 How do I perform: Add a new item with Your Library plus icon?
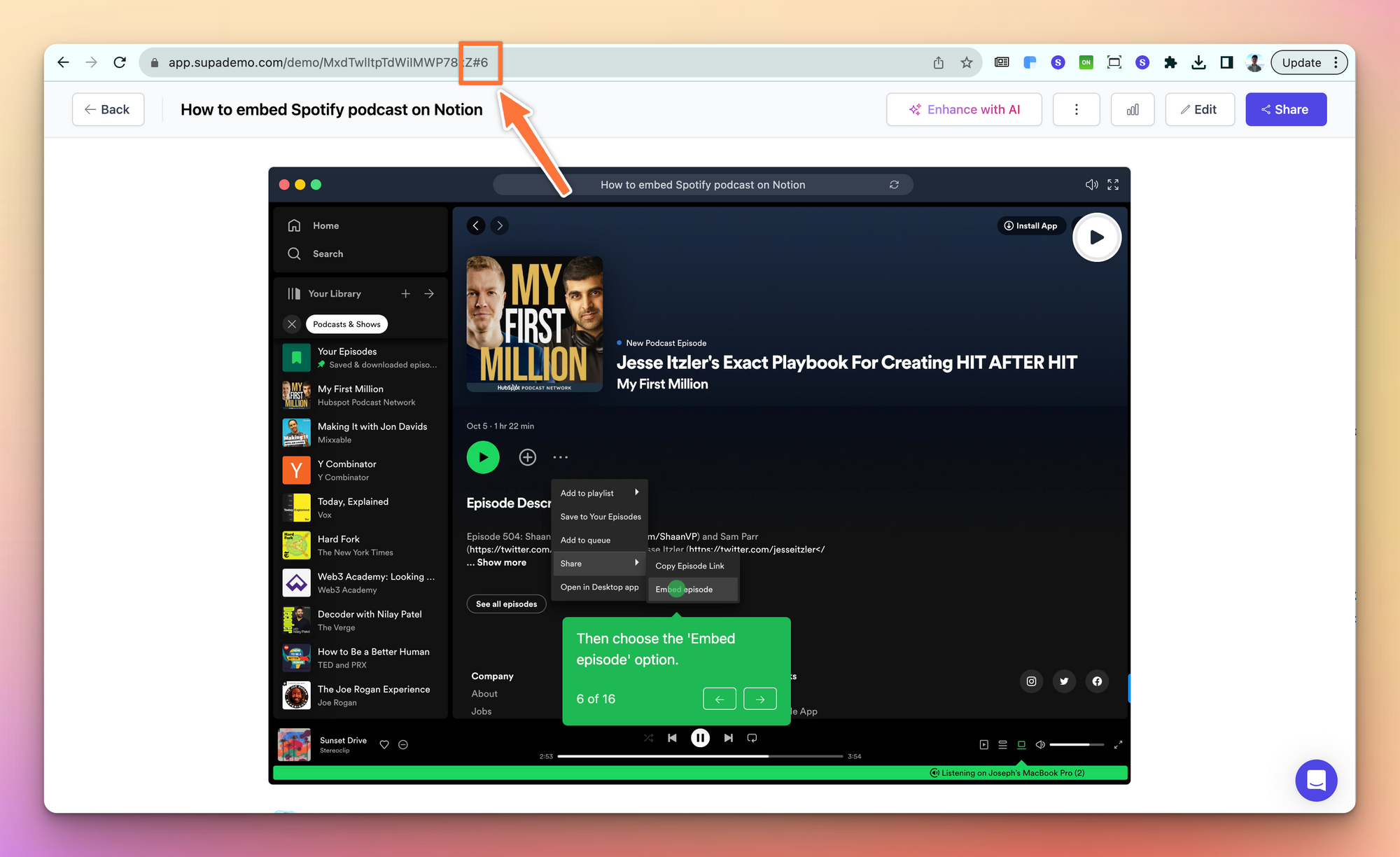point(405,293)
